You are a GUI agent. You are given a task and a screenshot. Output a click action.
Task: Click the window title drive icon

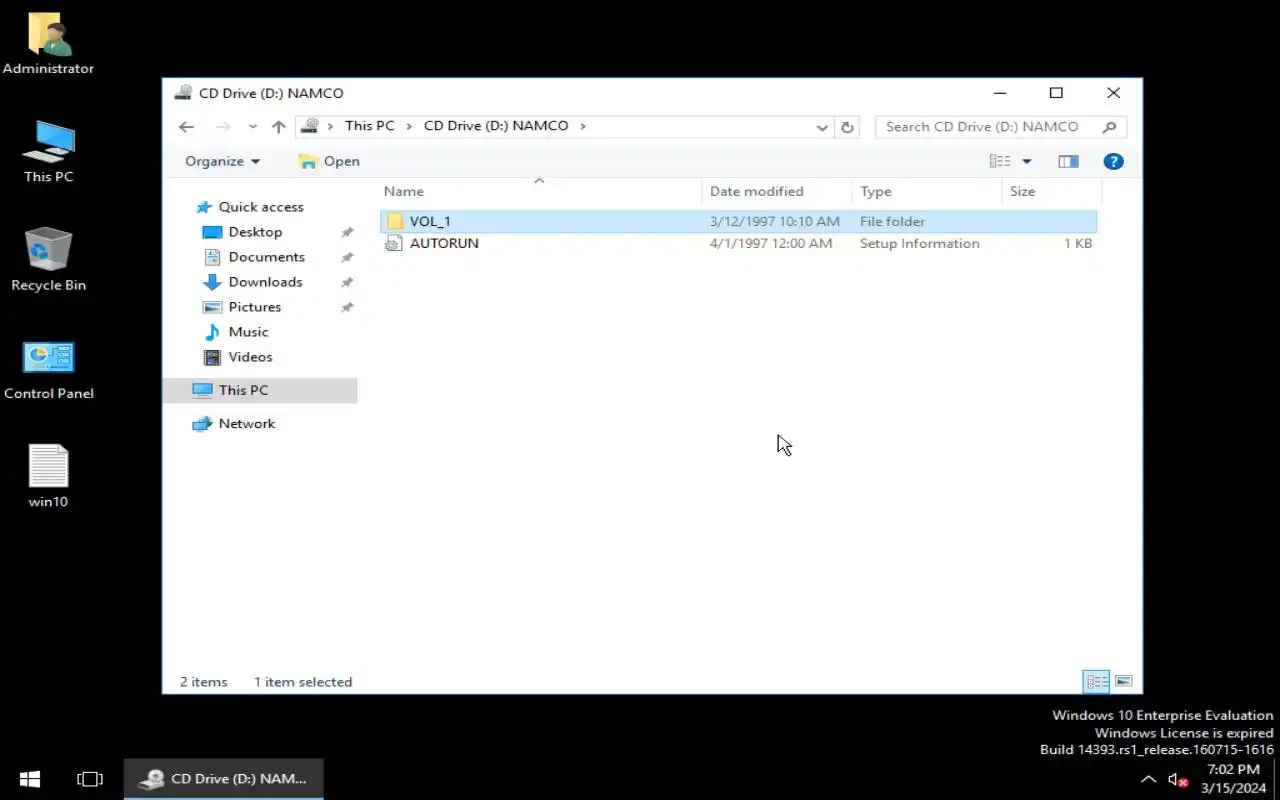[183, 93]
